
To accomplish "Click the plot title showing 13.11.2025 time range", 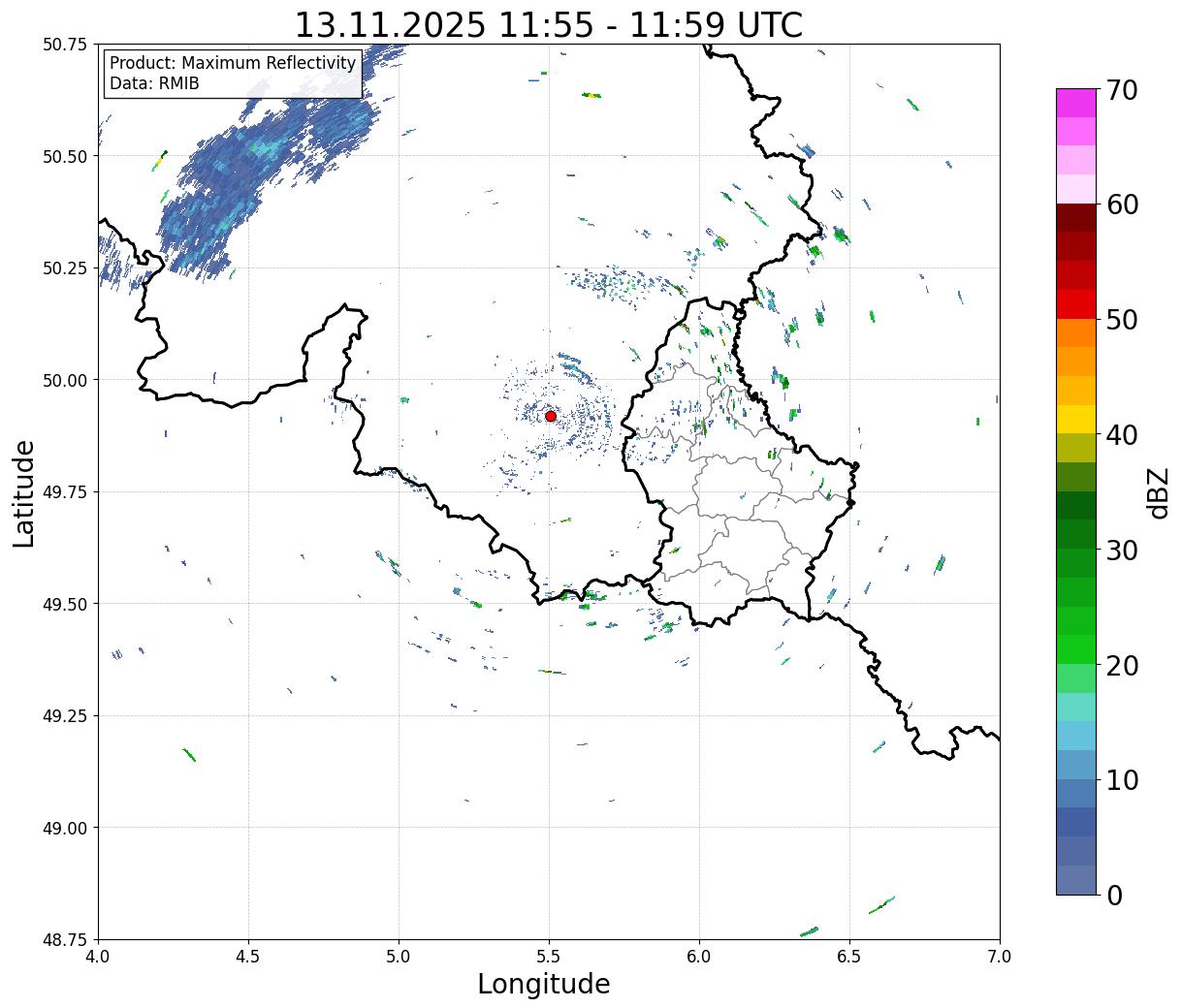I will (549, 25).
